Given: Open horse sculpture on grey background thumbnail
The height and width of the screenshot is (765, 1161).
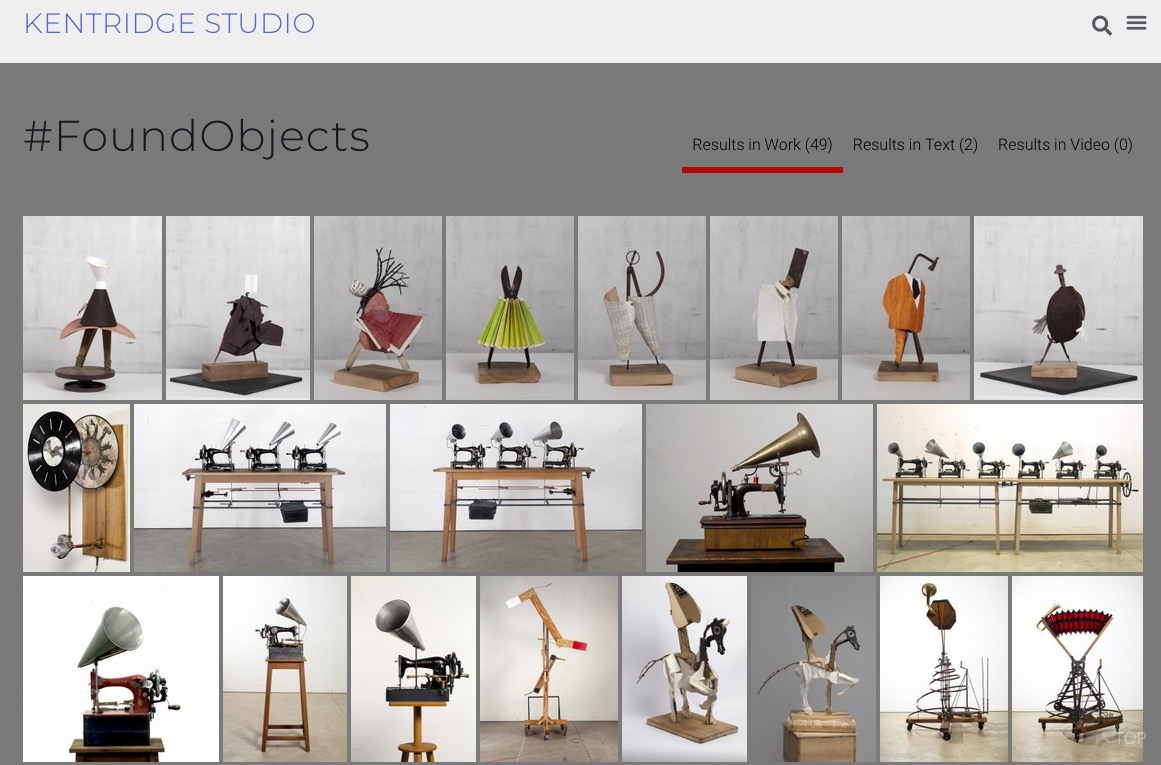Looking at the screenshot, I should point(813,669).
